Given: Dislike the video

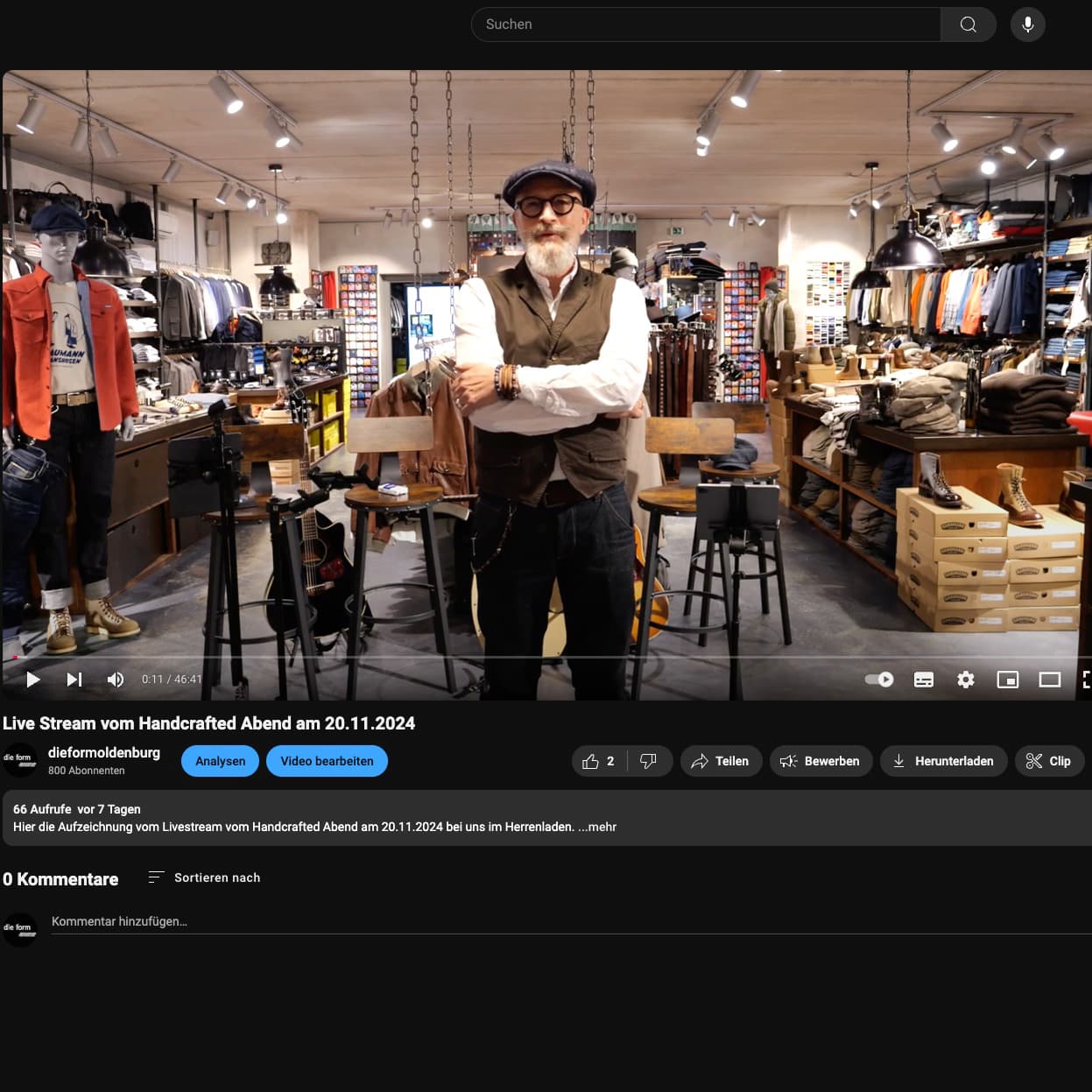Looking at the screenshot, I should pyautogui.click(x=649, y=761).
